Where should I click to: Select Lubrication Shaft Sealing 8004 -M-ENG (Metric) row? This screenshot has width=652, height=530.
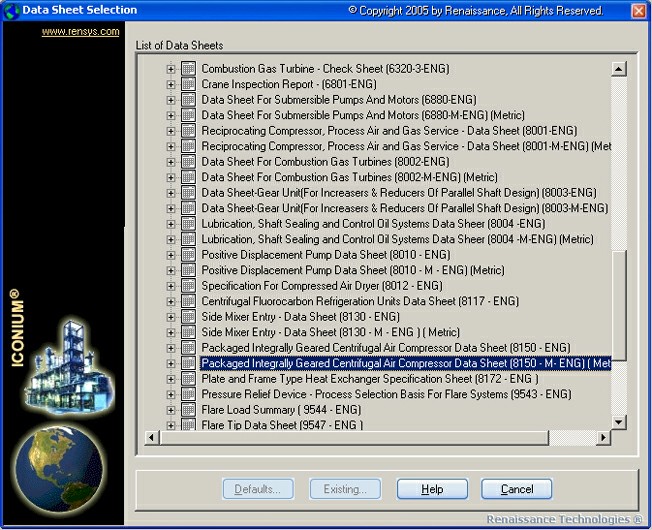tap(398, 239)
